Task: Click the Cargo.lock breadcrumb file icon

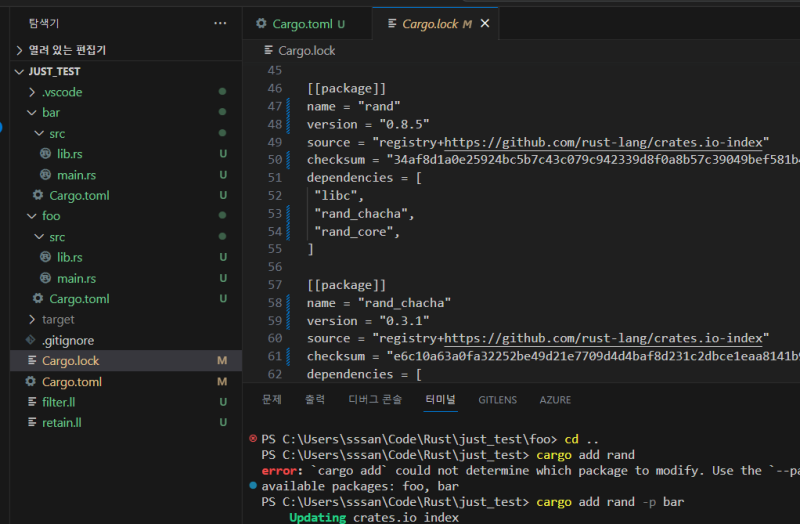Action: click(x=268, y=51)
